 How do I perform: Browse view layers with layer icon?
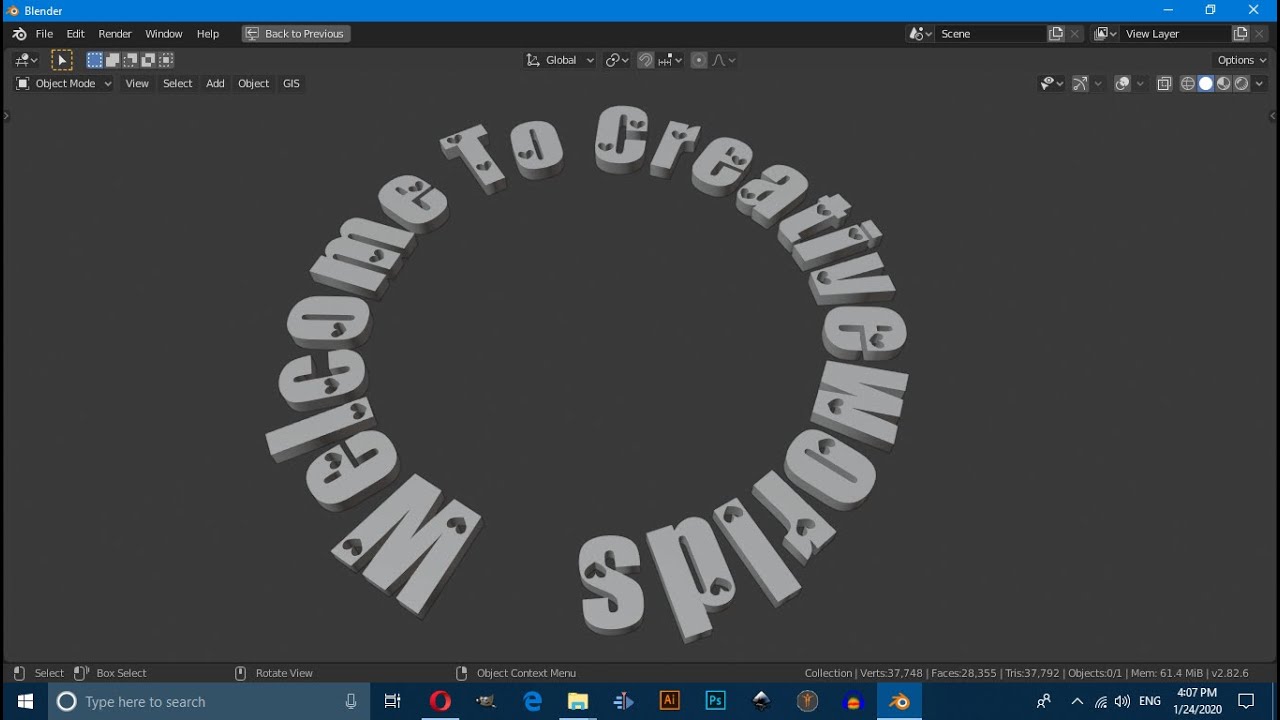(1104, 34)
